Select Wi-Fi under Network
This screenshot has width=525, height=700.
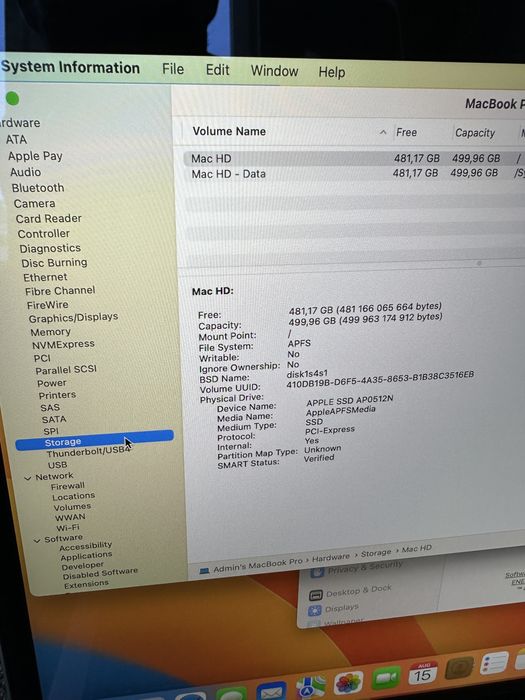(67, 527)
